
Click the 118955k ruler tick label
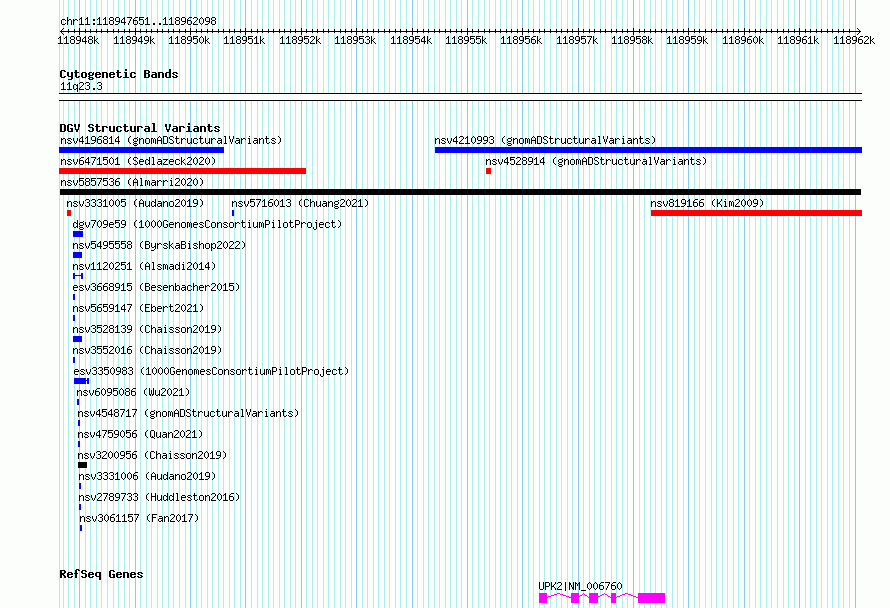pos(465,40)
